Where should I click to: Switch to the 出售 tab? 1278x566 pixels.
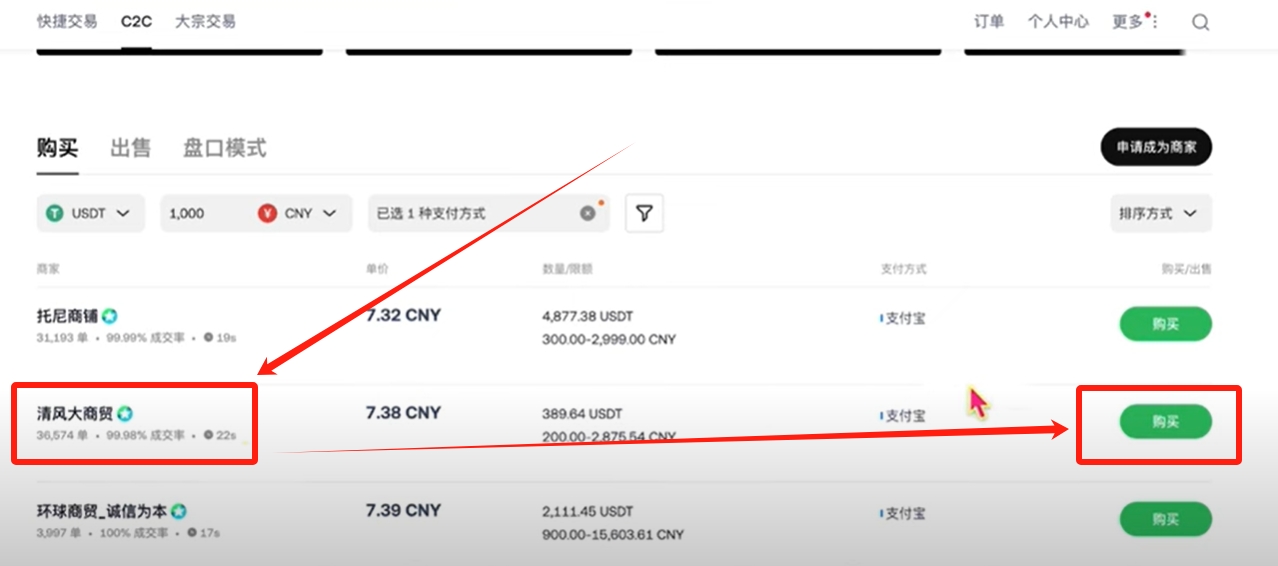tap(130, 149)
